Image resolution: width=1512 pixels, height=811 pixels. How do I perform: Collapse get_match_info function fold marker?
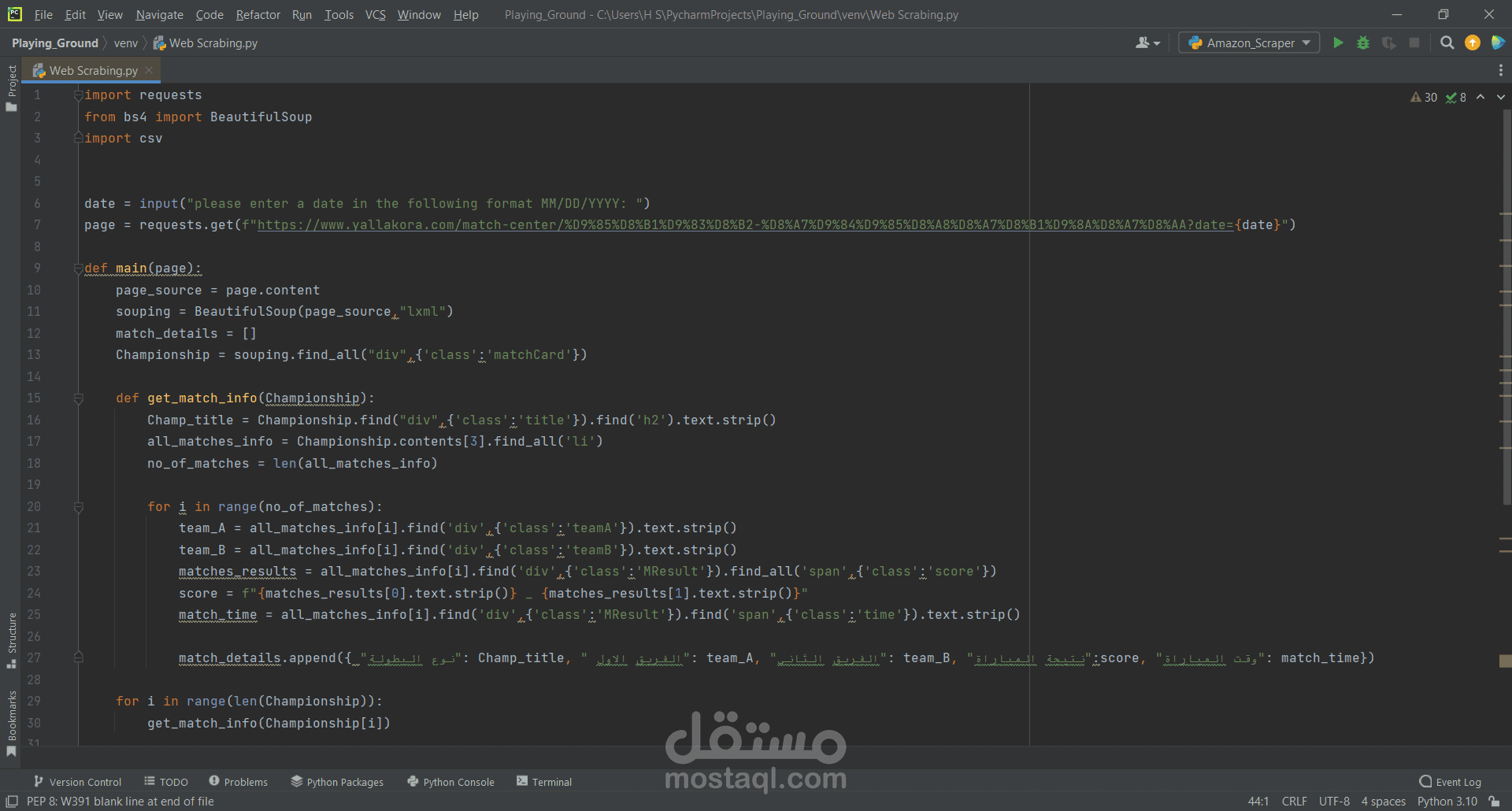78,398
